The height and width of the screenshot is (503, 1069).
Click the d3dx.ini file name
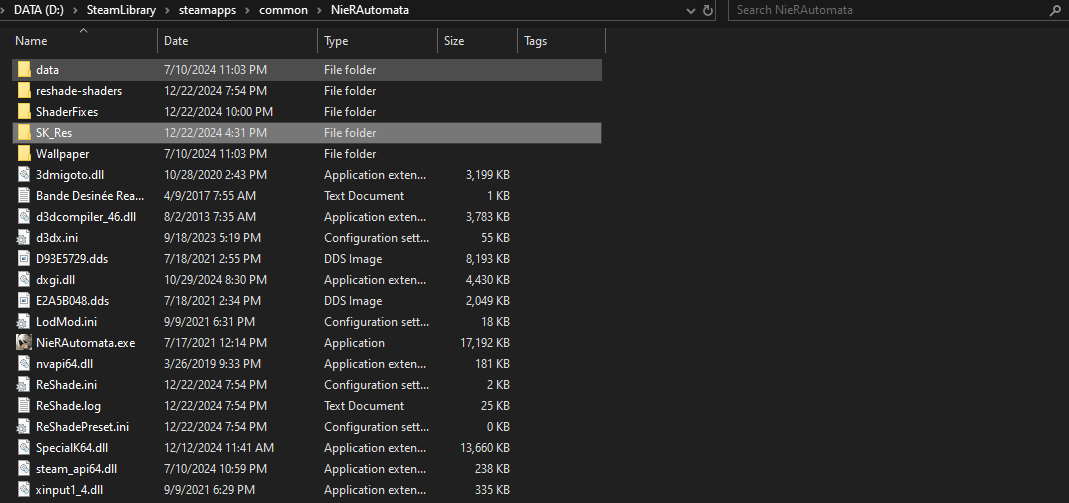point(57,238)
